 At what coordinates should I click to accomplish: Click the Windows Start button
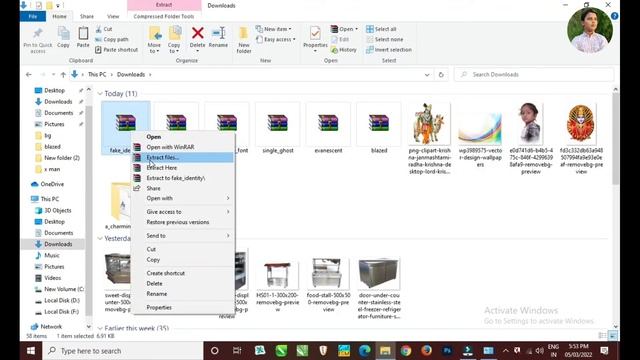coord(31,351)
